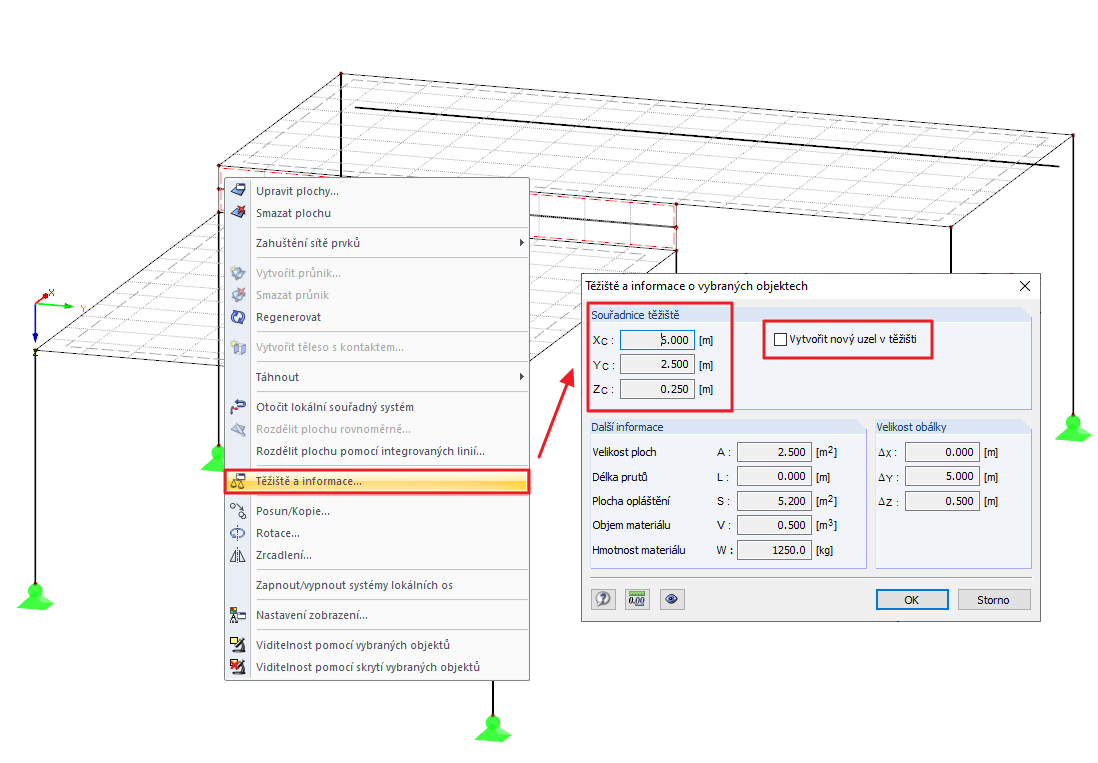Expand Táhnout submenu arrow
Image resolution: width=1098 pixels, height=763 pixels.
tap(522, 377)
